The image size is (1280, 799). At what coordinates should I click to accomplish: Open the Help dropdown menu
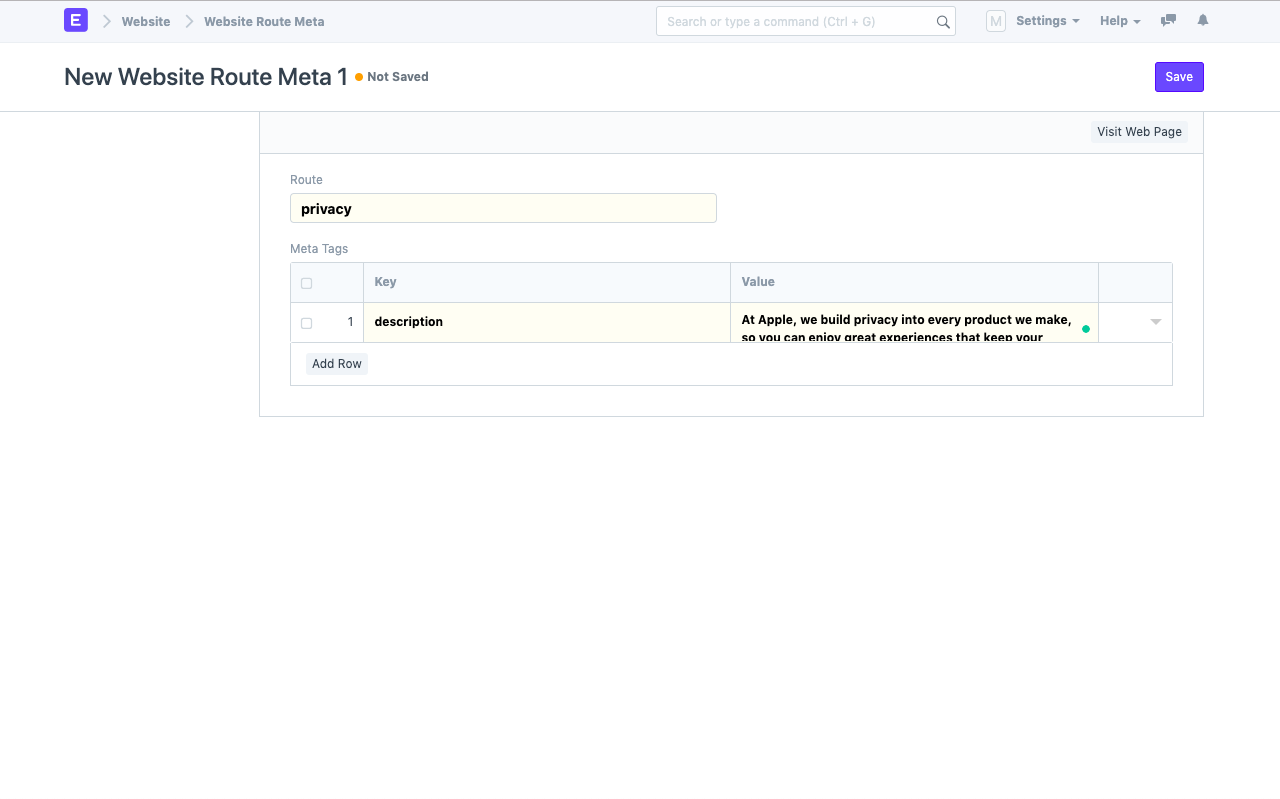[1119, 21]
